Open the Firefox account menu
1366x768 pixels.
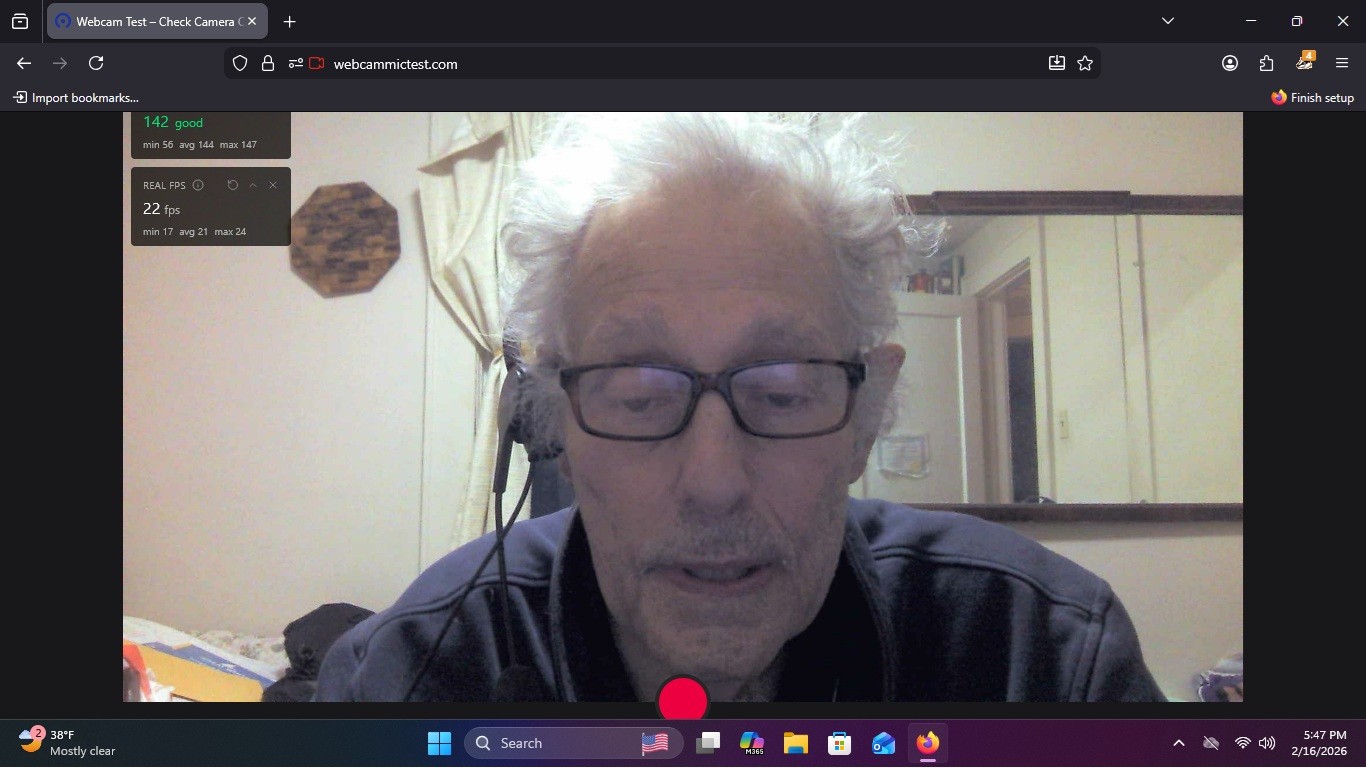point(1230,63)
